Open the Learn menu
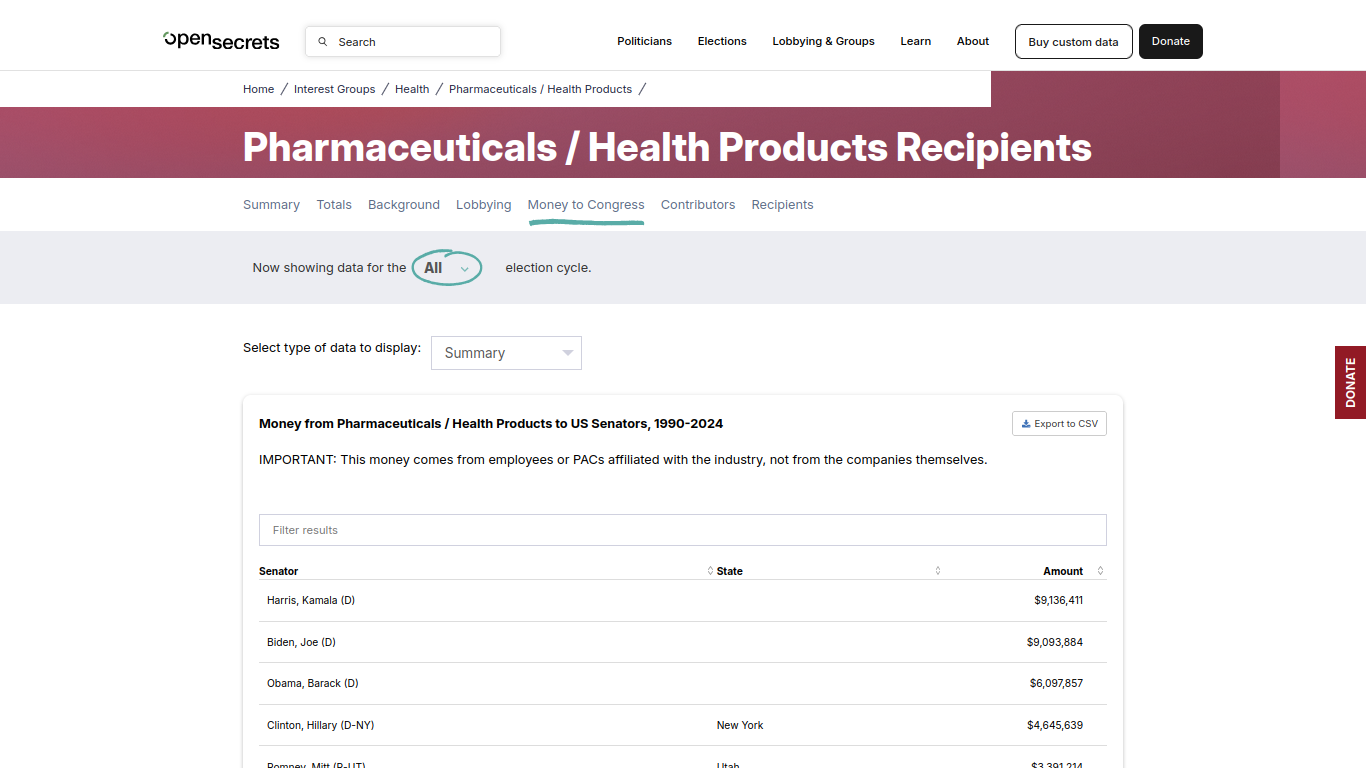1366x768 pixels. 915,41
